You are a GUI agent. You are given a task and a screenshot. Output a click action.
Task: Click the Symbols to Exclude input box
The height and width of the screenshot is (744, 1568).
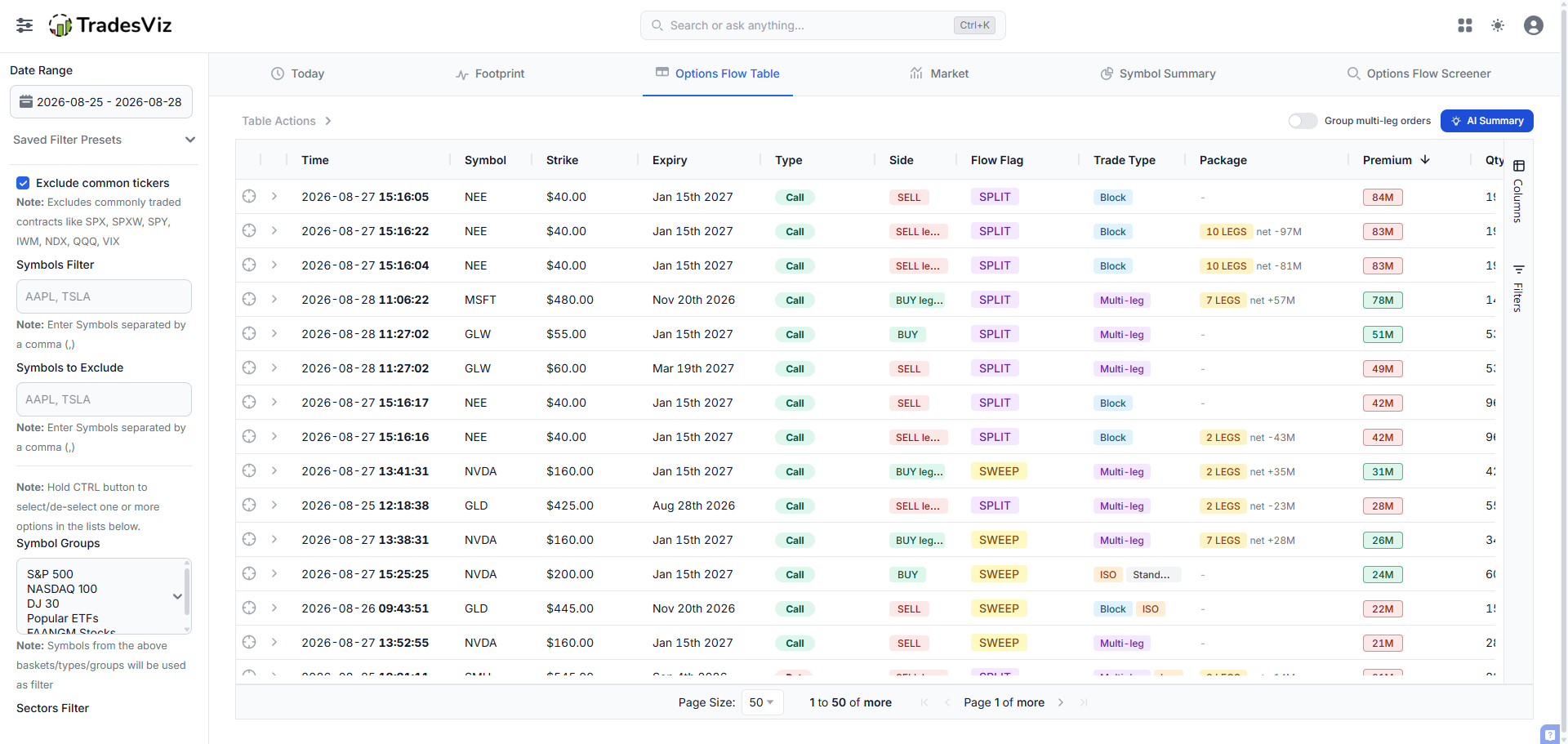click(104, 399)
